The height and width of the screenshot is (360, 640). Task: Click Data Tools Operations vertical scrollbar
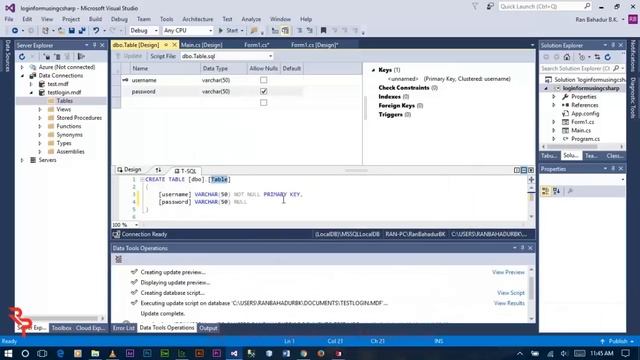pyautogui.click(x=531, y=293)
